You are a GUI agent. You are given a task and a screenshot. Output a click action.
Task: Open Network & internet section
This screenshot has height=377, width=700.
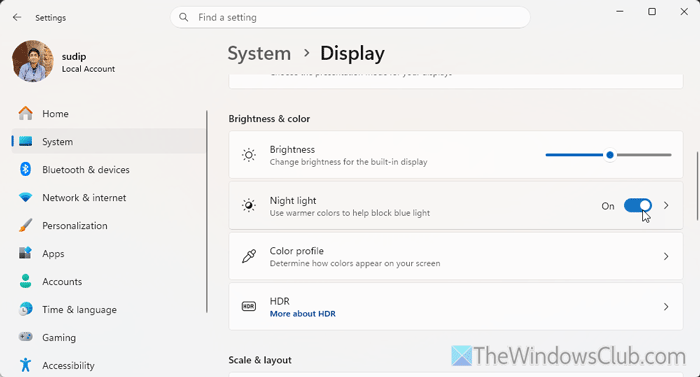tap(108, 197)
